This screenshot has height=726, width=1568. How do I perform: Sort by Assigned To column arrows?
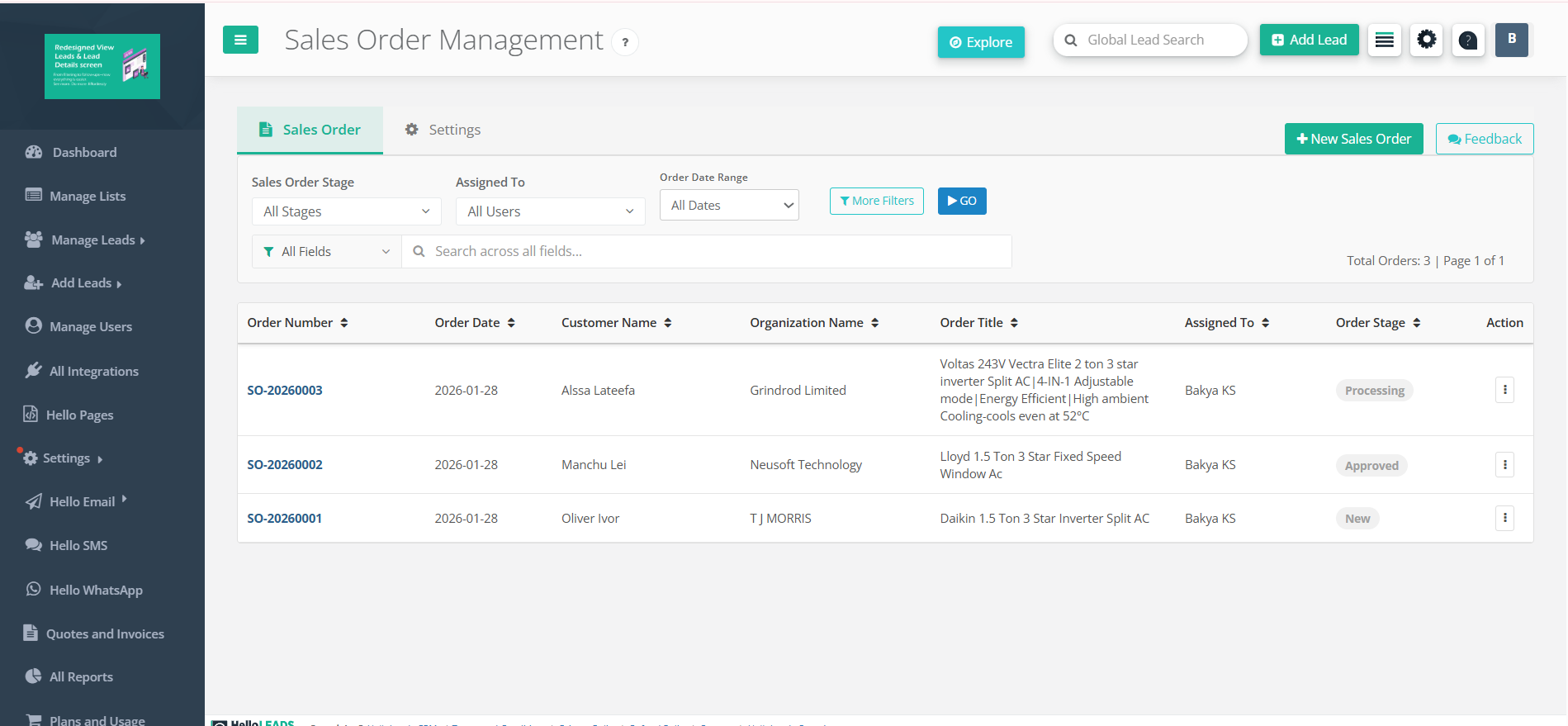click(1265, 323)
